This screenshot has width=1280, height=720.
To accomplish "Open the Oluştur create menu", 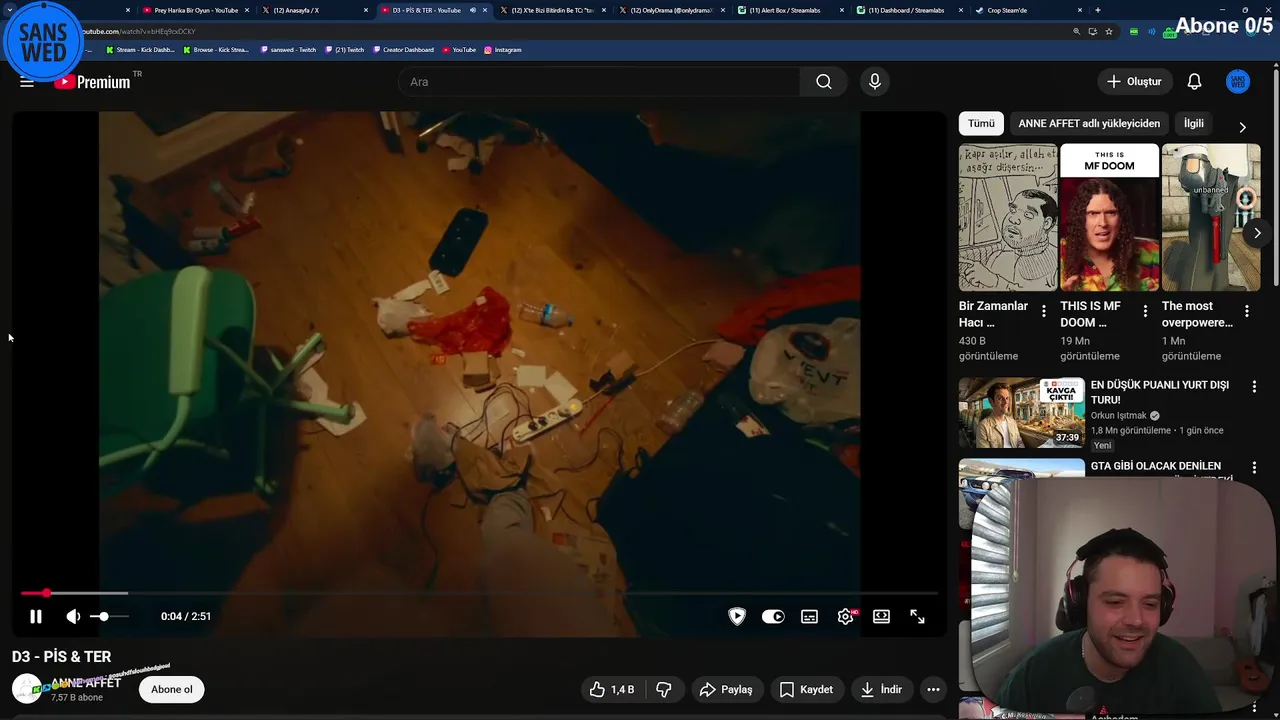I will pyautogui.click(x=1134, y=82).
